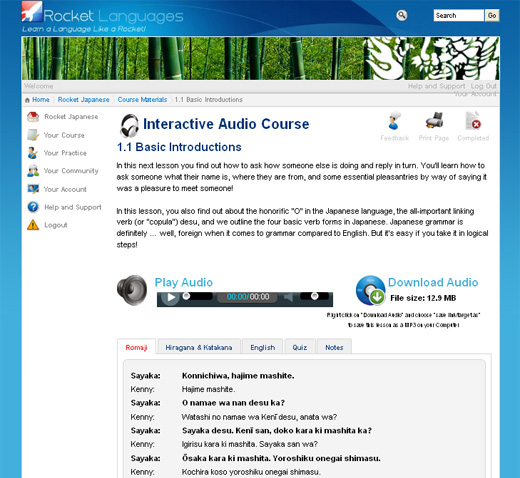Click the headphones icon beside Interactive Audio Course
The width and height of the screenshot is (520, 478).
pos(129,126)
